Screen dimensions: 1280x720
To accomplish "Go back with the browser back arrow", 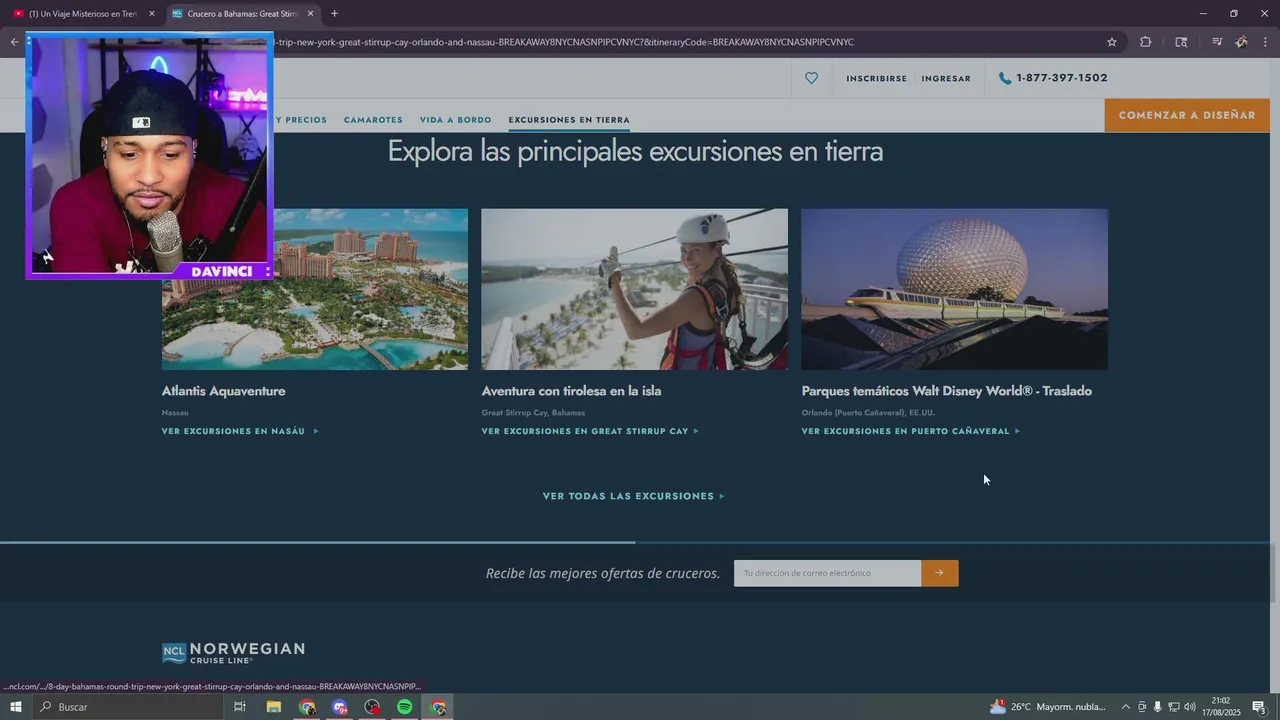I will (x=14, y=42).
